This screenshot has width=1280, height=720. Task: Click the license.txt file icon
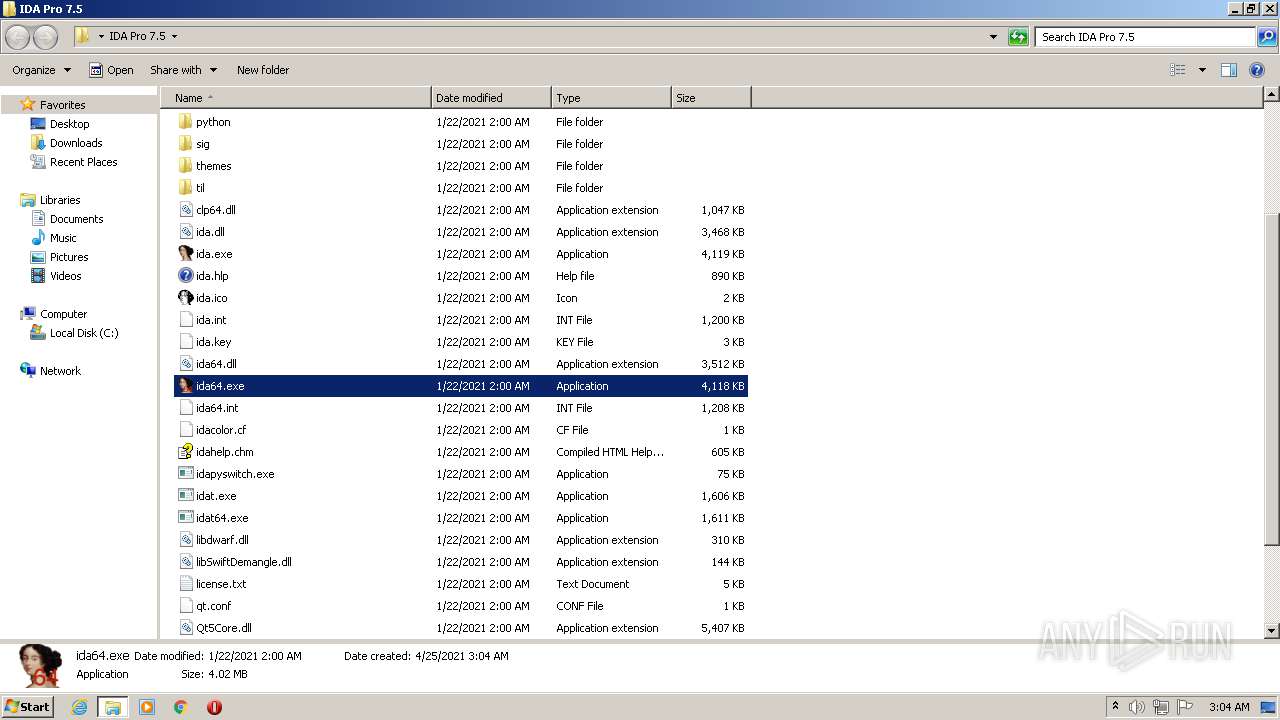tap(185, 584)
